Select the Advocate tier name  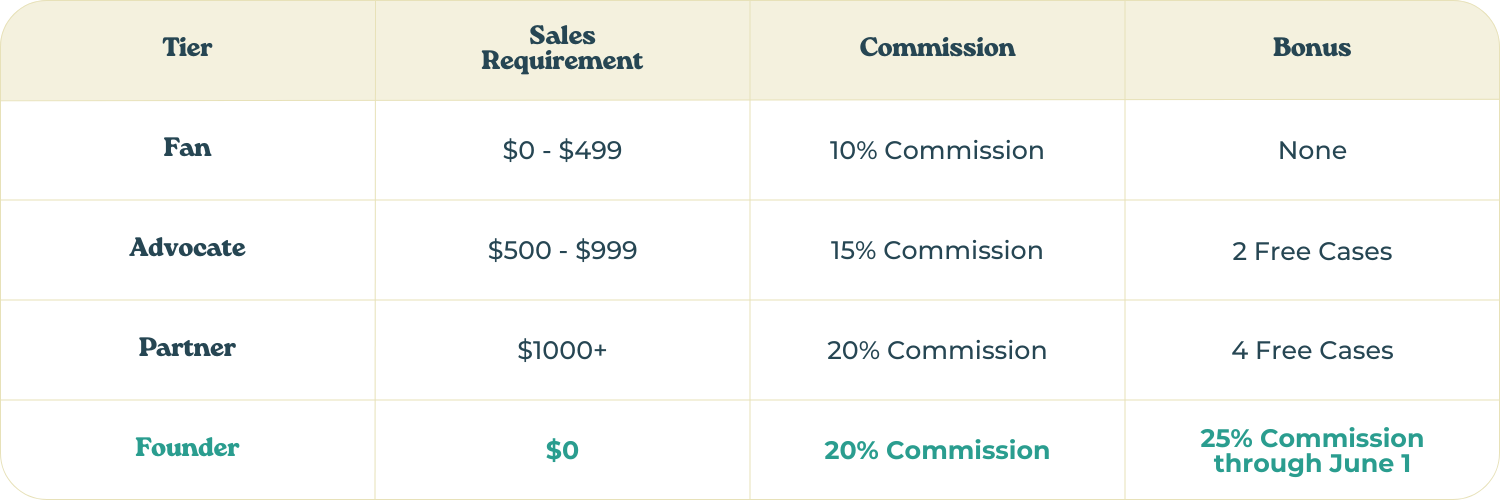tap(187, 248)
